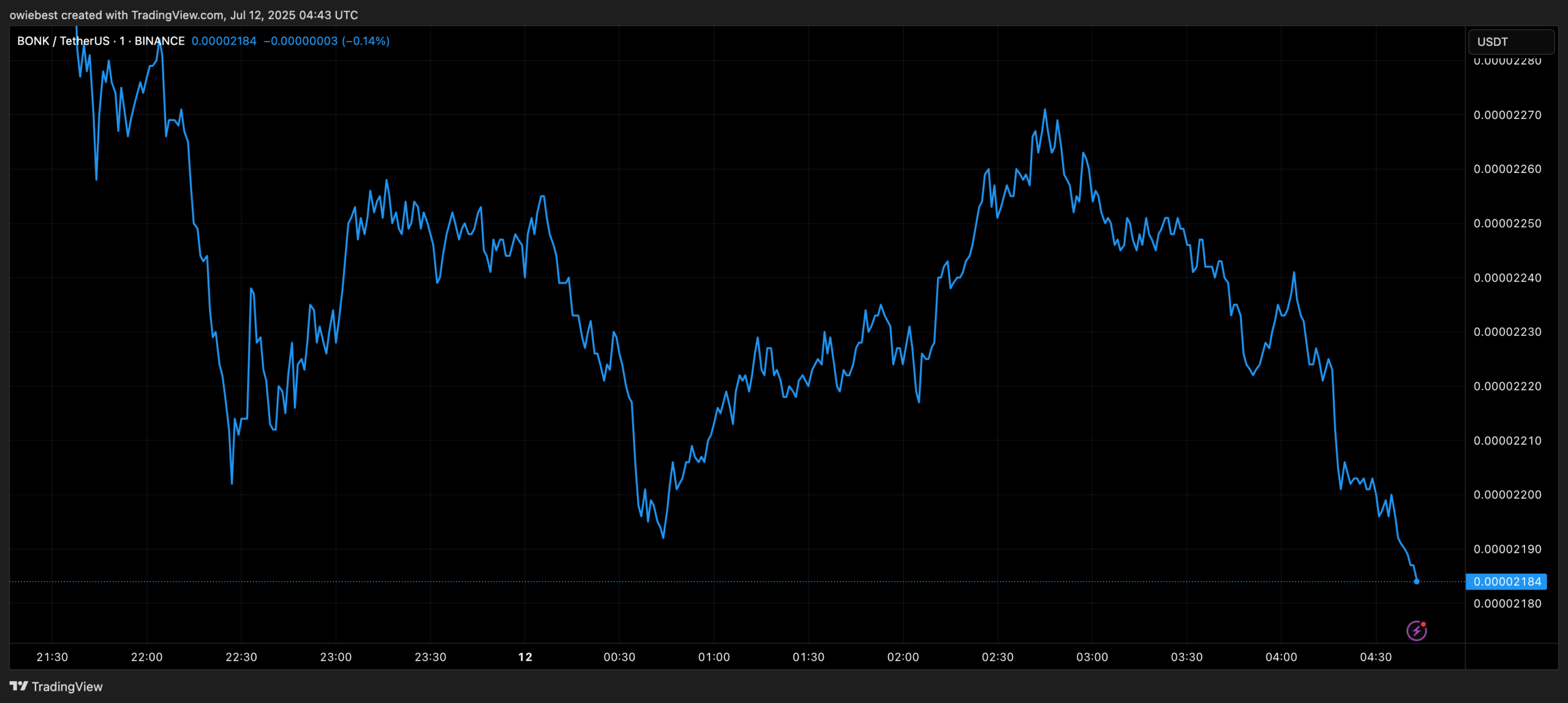Click the 23:30 time axis label
Viewport: 1568px width, 703px height.
pyautogui.click(x=431, y=657)
